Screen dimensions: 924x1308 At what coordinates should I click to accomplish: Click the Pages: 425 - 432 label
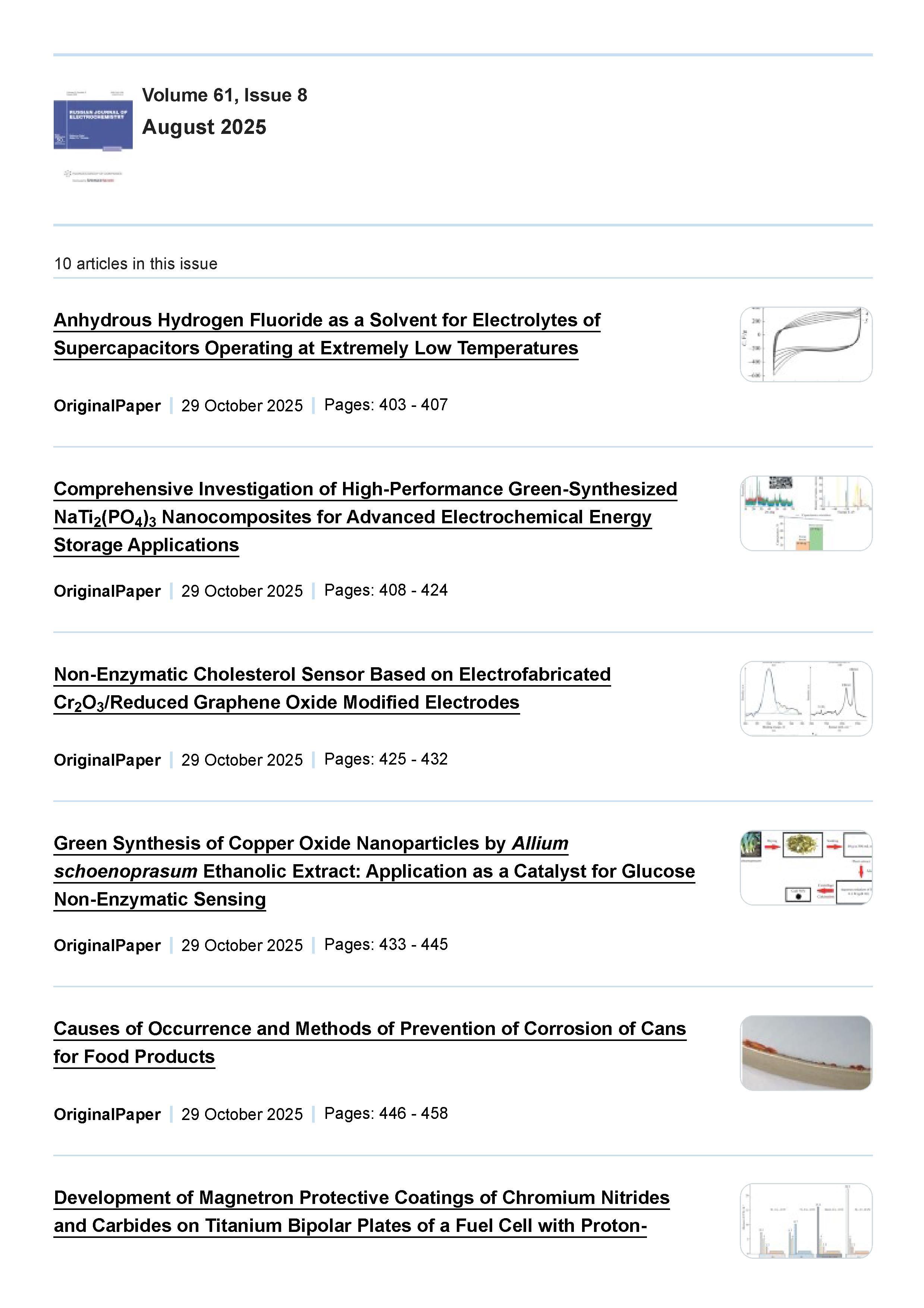[386, 759]
